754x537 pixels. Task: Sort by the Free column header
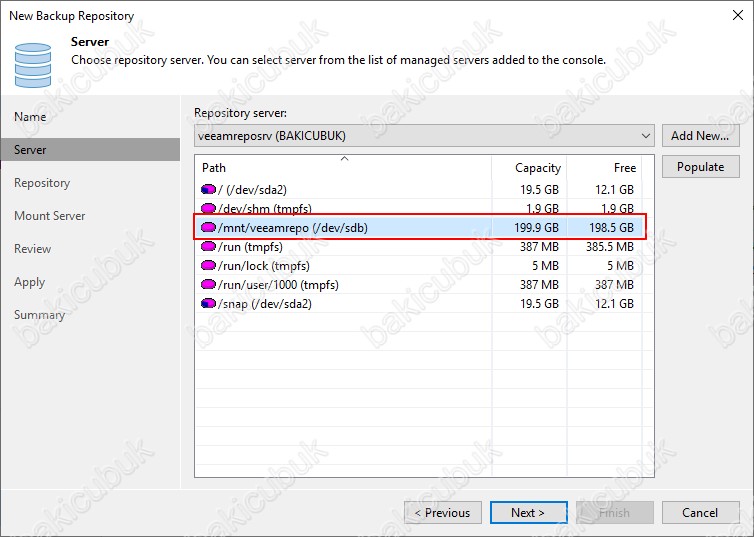(604, 168)
